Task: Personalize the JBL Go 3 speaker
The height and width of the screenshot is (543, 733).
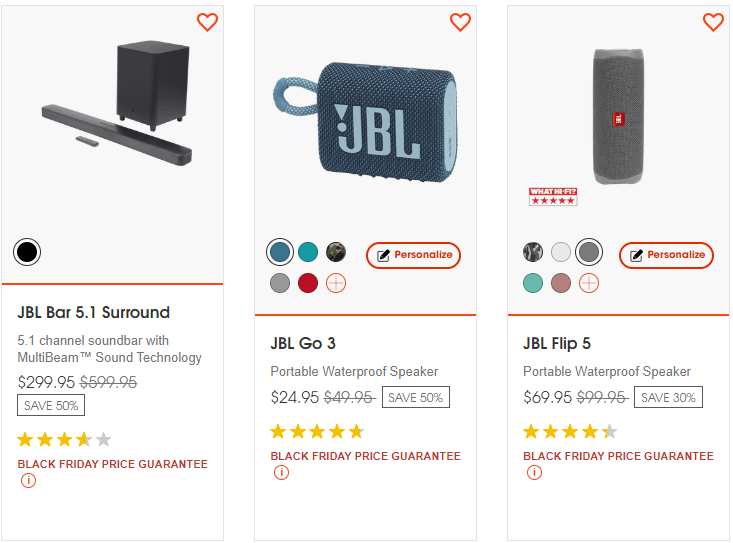Action: pos(413,255)
